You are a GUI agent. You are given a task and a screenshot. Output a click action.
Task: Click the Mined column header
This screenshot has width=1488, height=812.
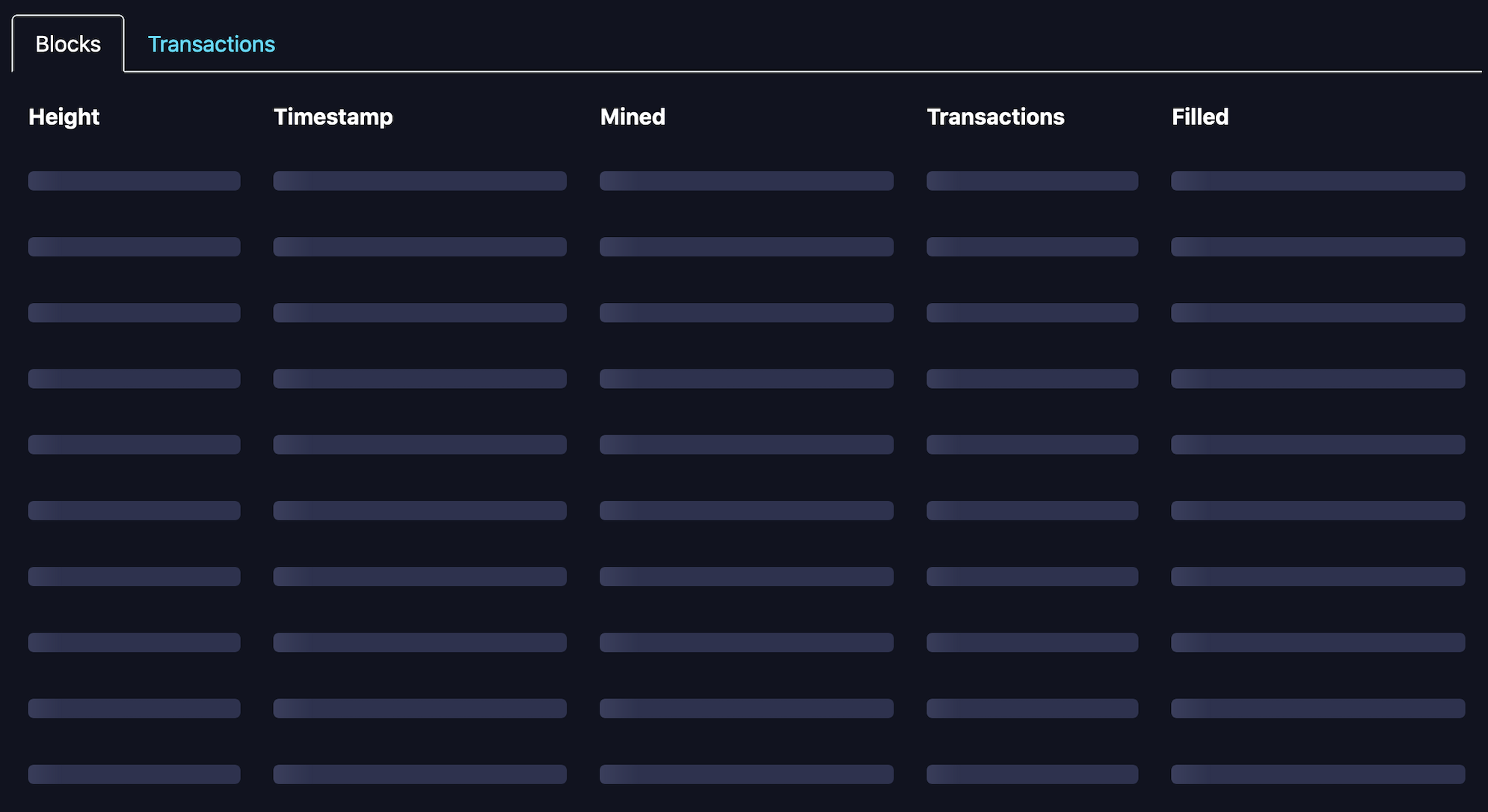point(633,117)
